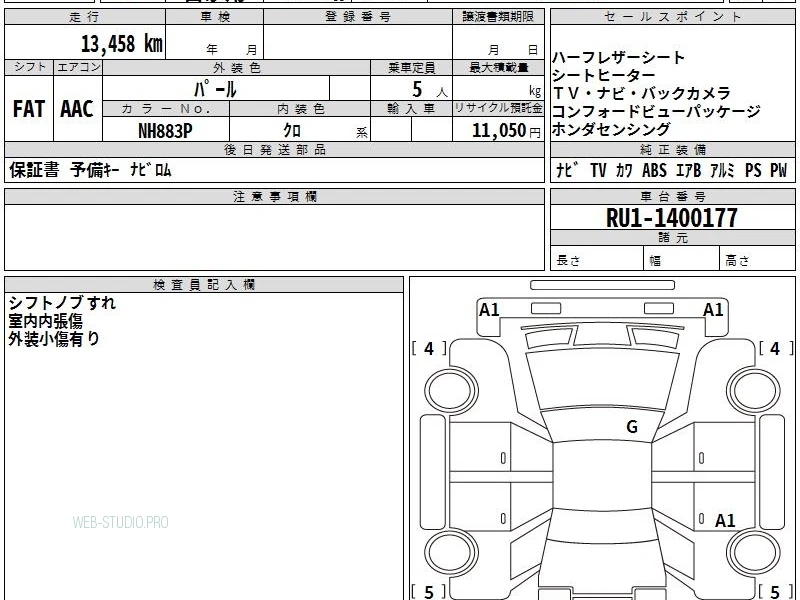Select sales point ホンダセンシング
This screenshot has height=600, width=800.
611,129
